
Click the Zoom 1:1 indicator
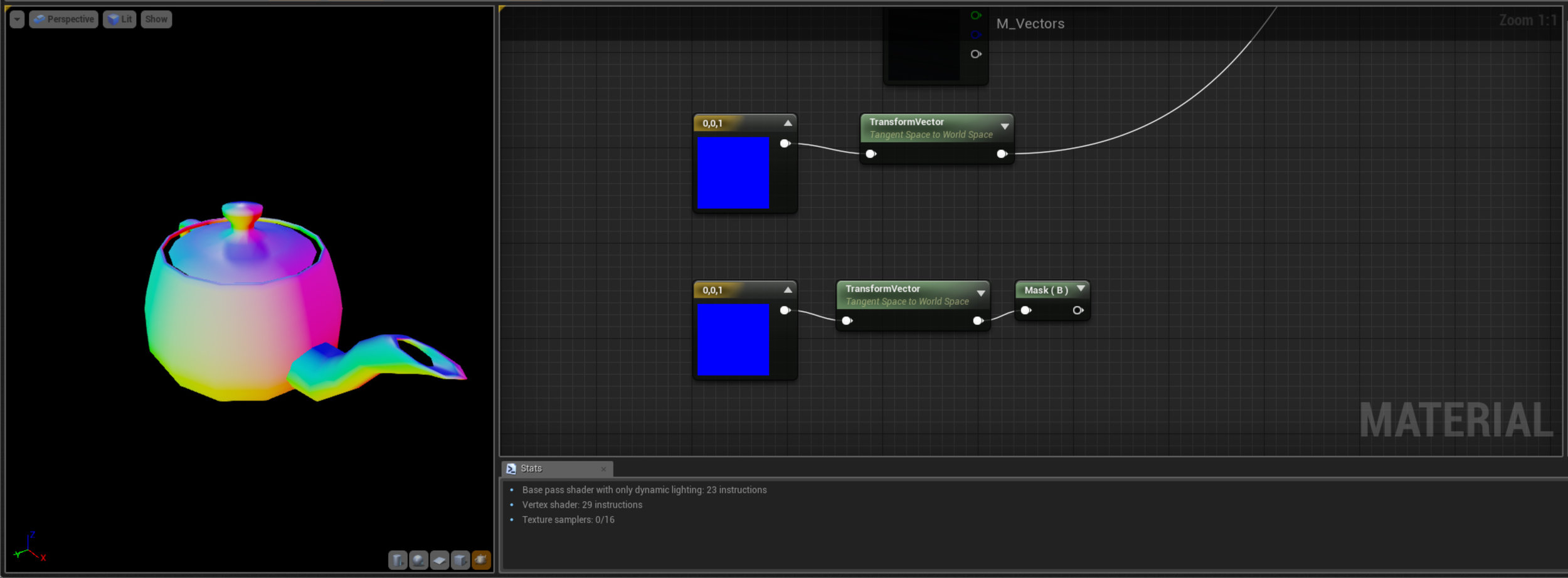(1527, 20)
